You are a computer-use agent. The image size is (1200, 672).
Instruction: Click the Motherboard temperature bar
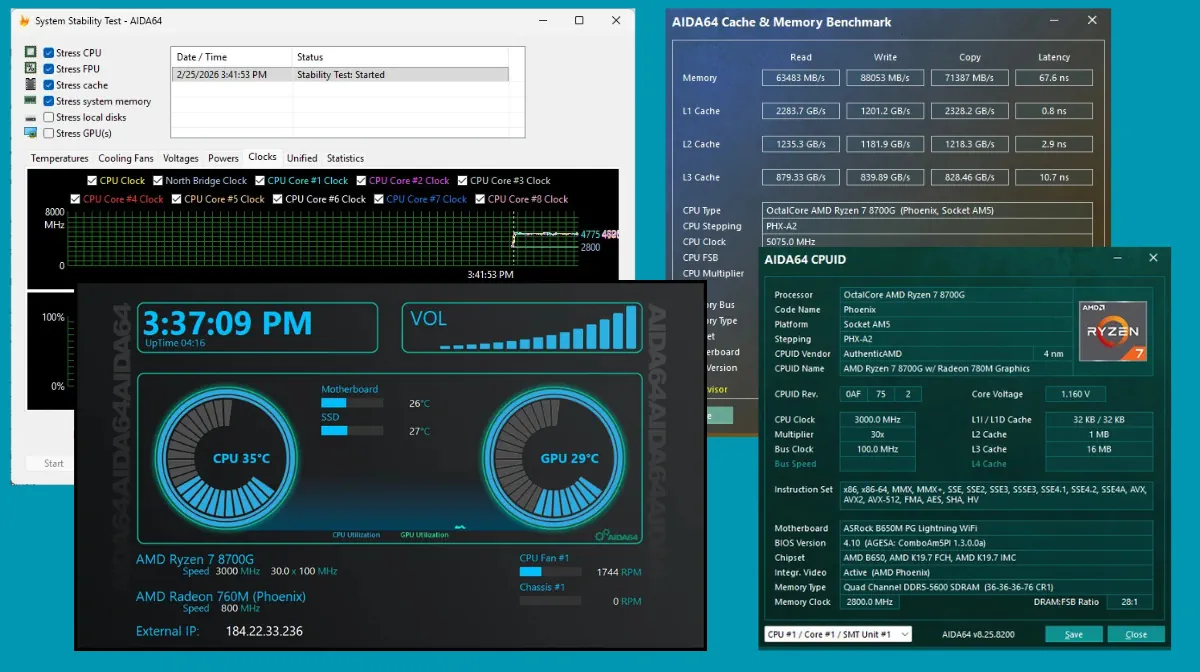(352, 404)
